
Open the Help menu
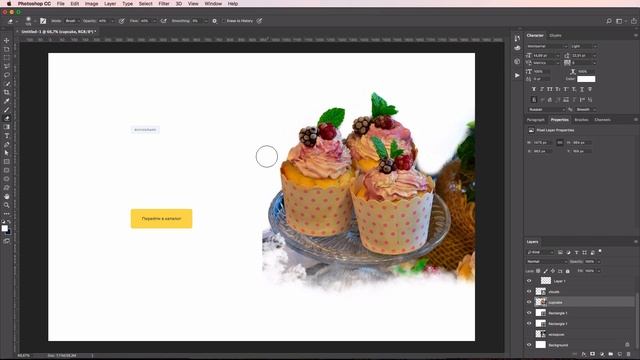coord(233,4)
